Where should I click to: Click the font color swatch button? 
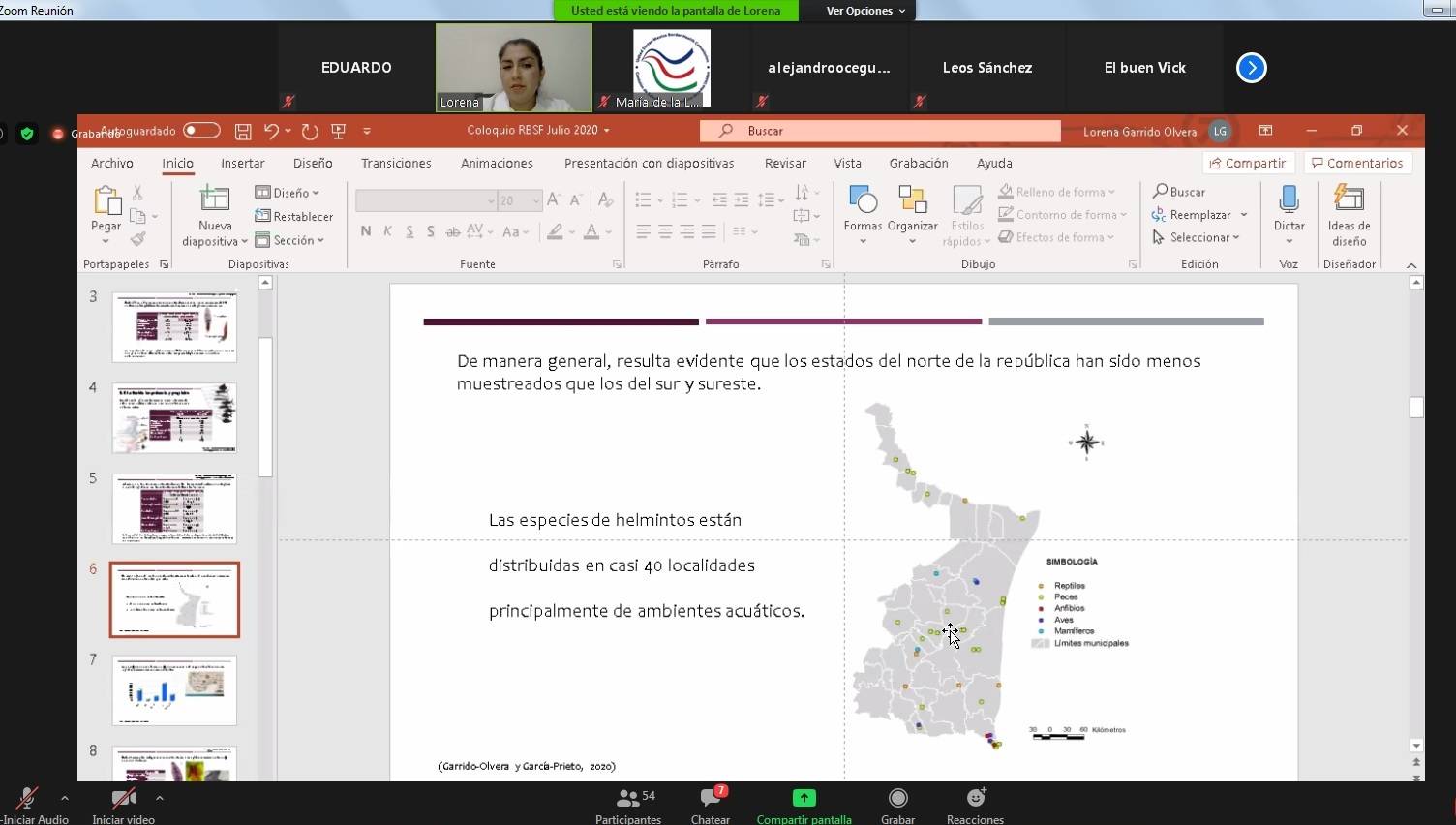(591, 231)
